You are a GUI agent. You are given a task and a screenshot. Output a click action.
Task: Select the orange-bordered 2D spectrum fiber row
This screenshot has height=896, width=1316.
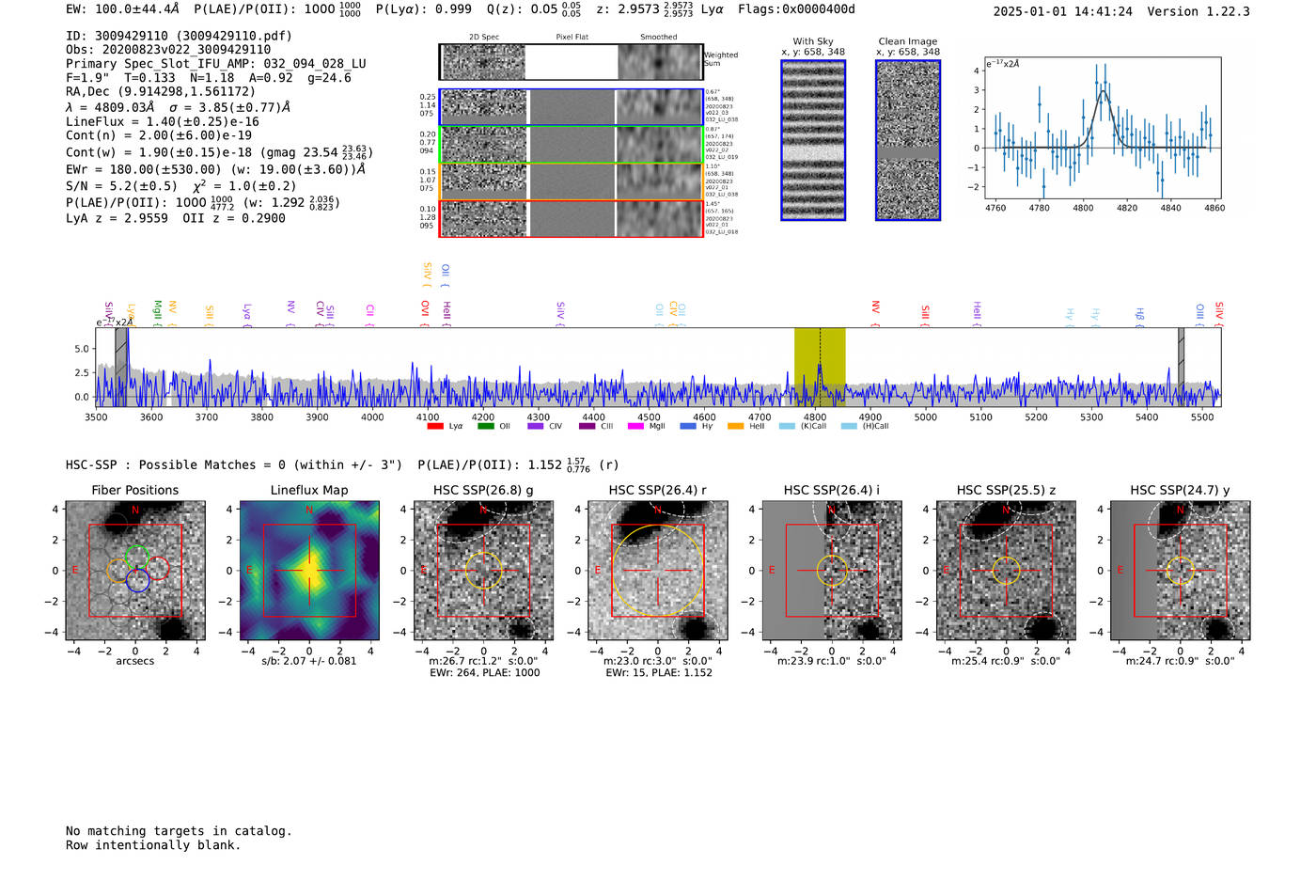[x=571, y=181]
